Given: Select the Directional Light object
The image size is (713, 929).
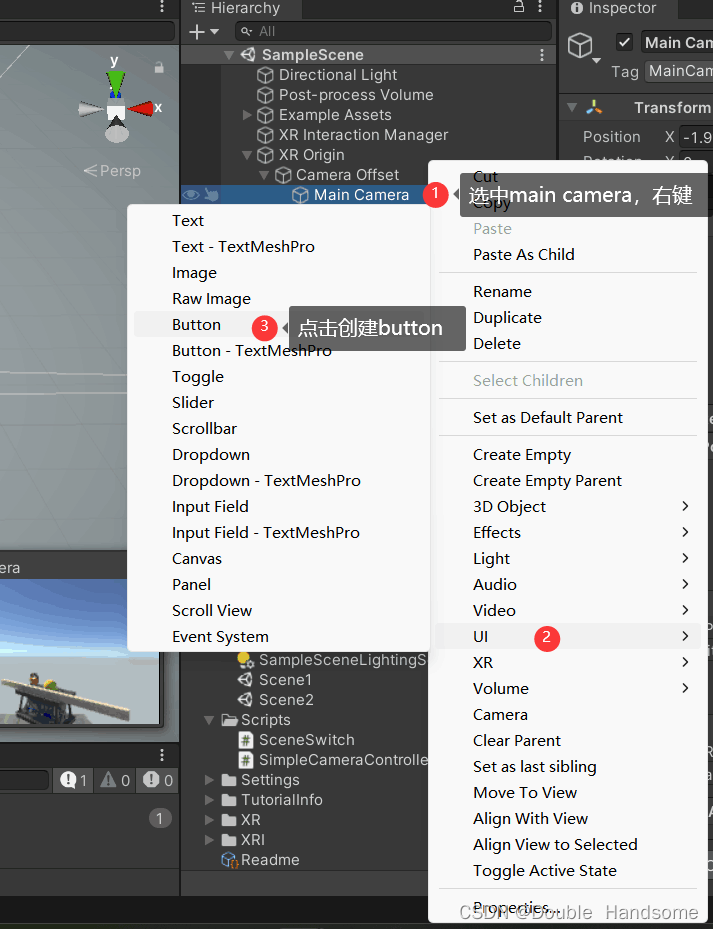Looking at the screenshot, I should pos(338,75).
